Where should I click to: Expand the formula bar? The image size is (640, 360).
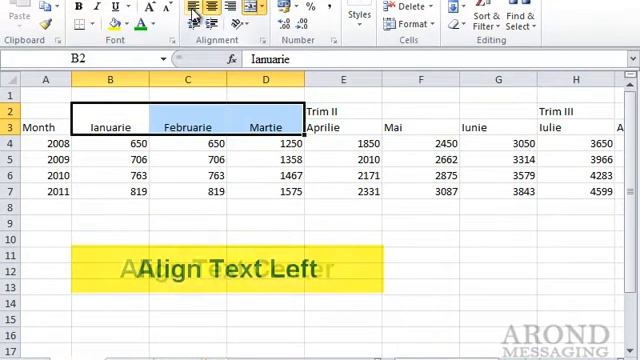point(633,59)
